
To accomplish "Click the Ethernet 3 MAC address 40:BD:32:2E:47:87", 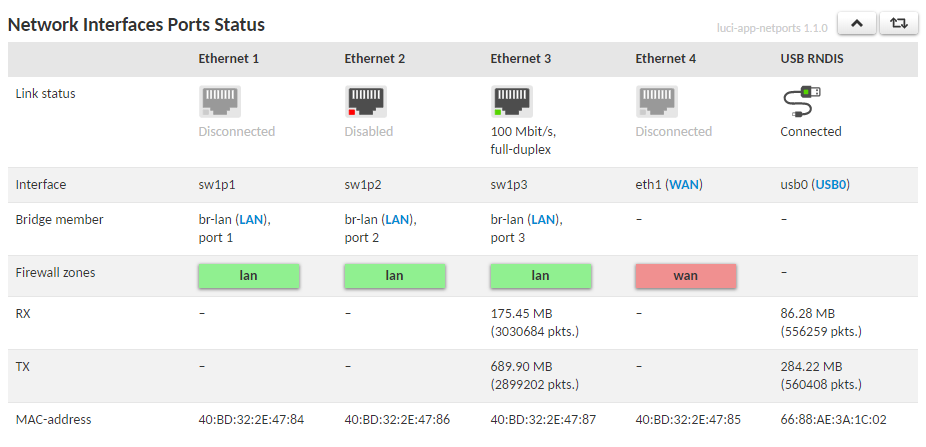I will (x=543, y=420).
